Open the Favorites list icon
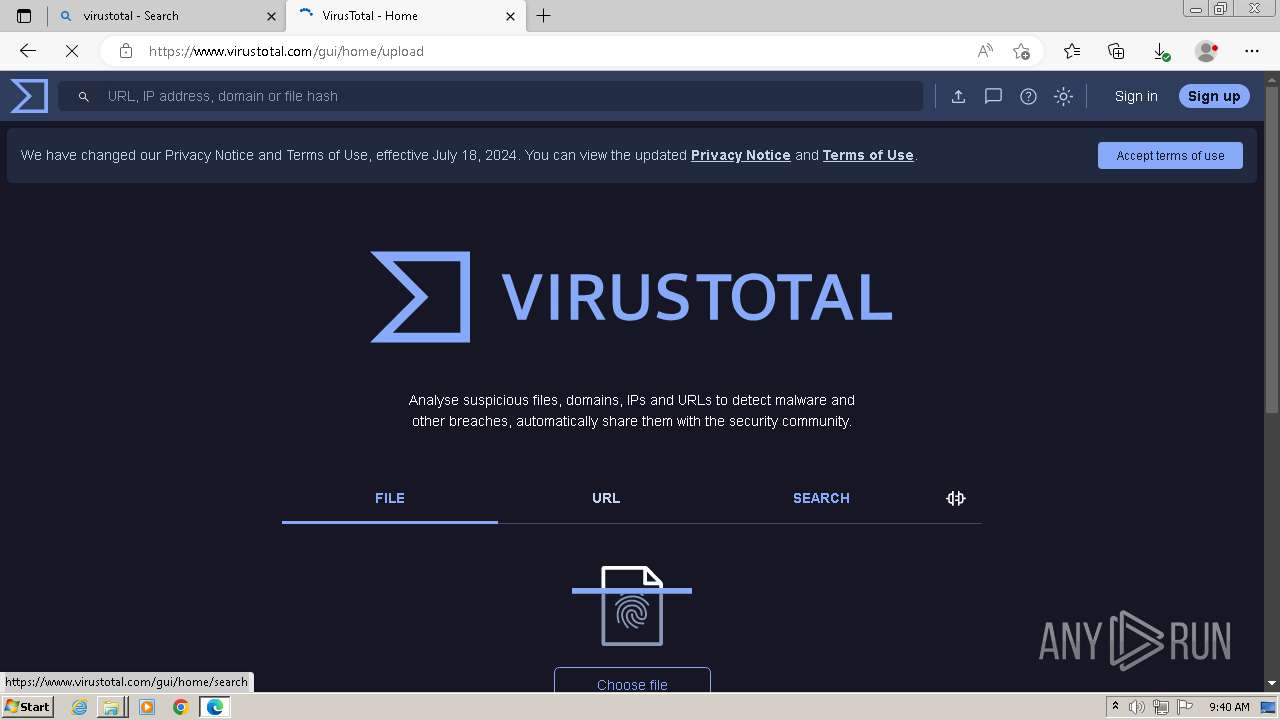 (1072, 51)
